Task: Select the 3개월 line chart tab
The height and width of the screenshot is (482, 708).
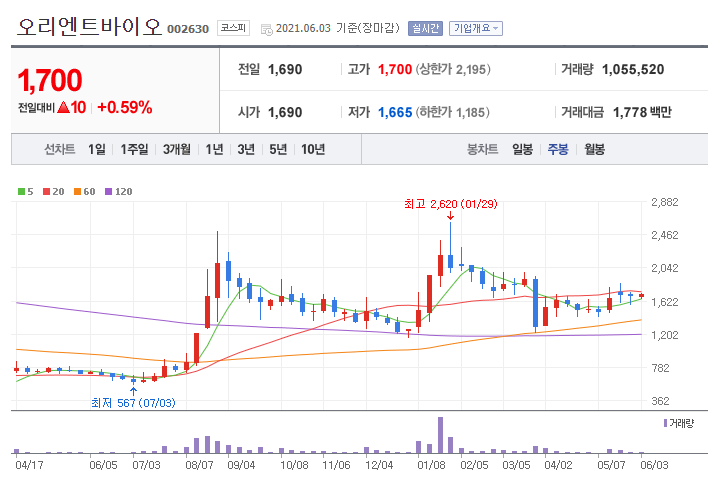Action: click(x=177, y=149)
